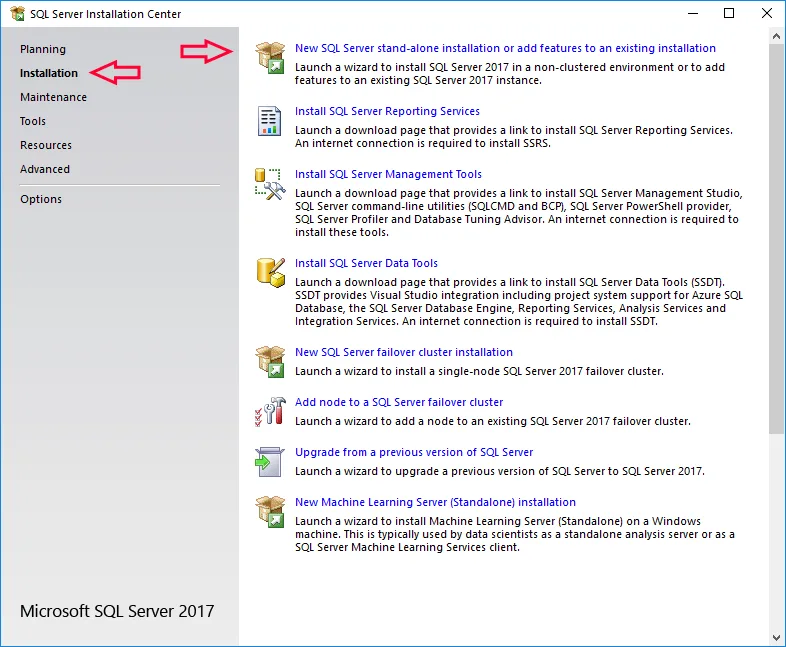Click the Machine Learning Server box icon
This screenshot has width=786, height=647.
click(x=270, y=512)
